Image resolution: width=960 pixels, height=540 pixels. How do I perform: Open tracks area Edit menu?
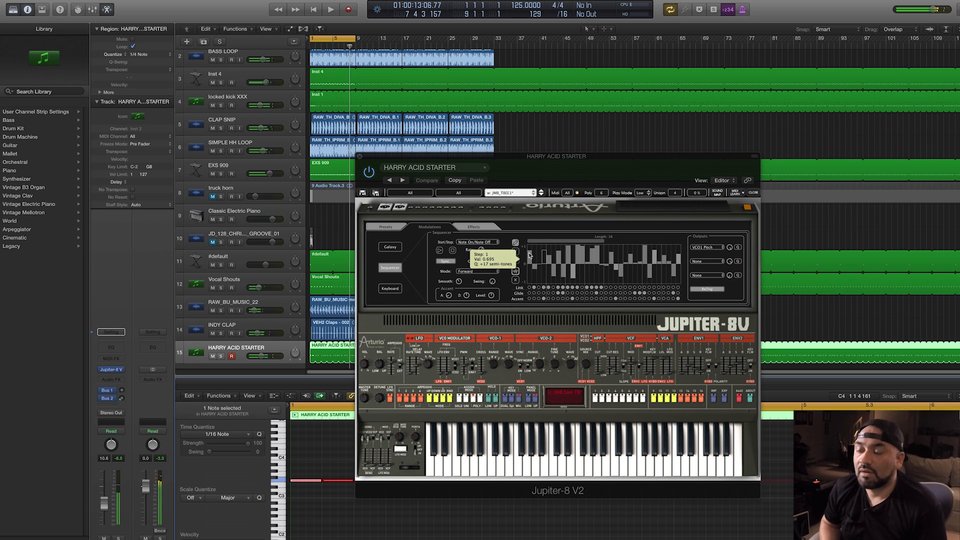[206, 29]
